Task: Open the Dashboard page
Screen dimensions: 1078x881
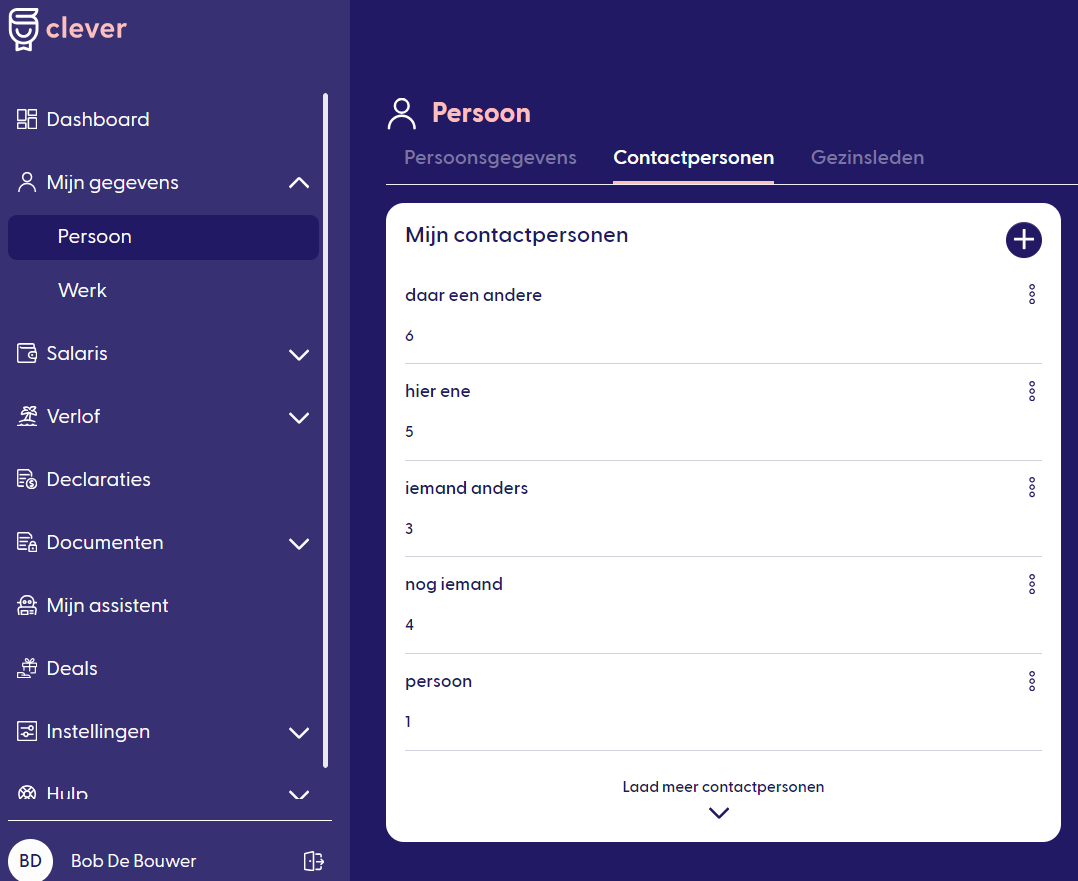Action: coord(97,119)
